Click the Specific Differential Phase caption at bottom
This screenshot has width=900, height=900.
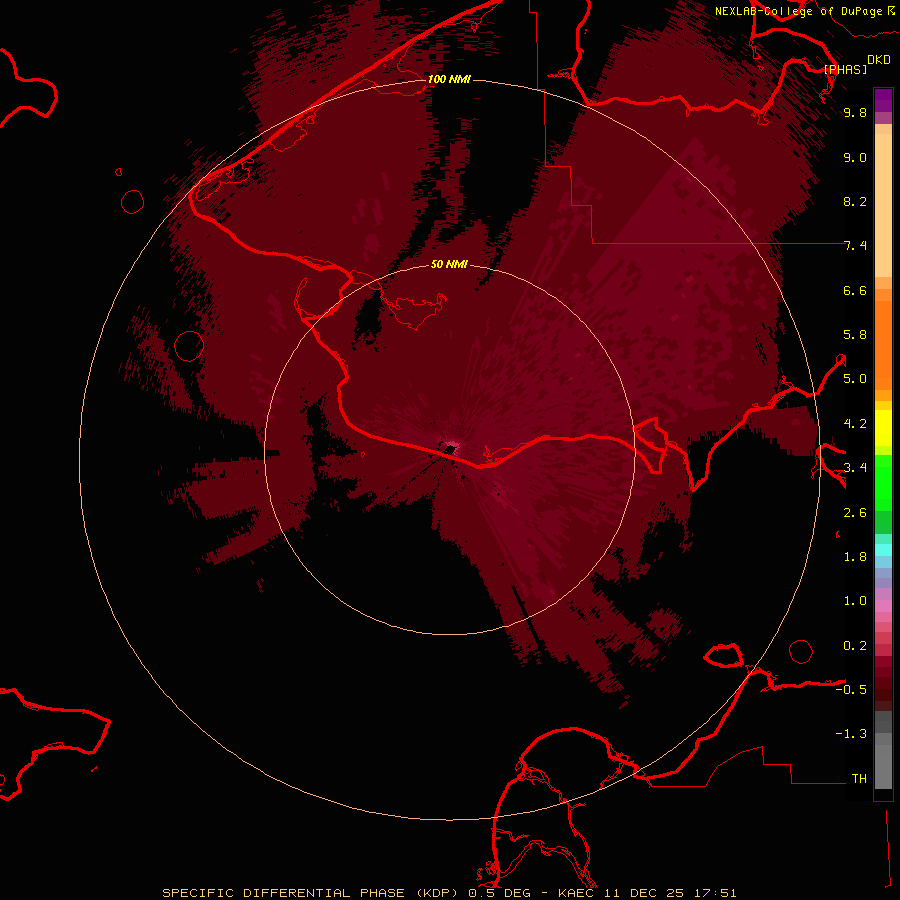click(x=449, y=893)
